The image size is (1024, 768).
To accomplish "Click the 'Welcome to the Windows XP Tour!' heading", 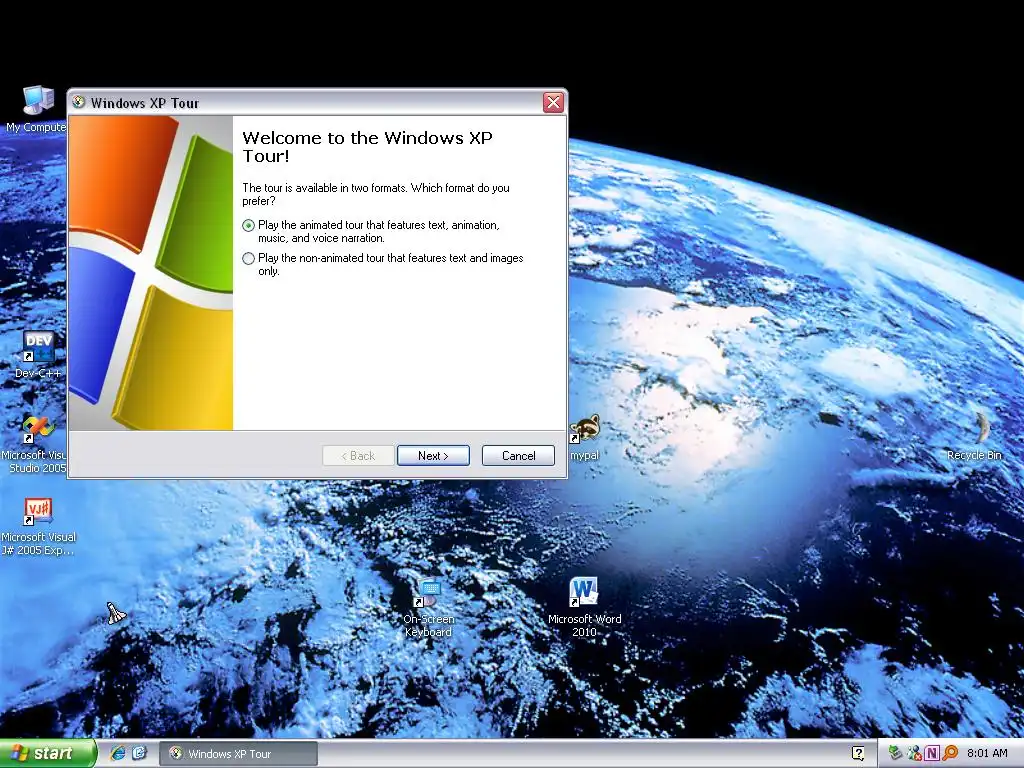I will coord(367,147).
